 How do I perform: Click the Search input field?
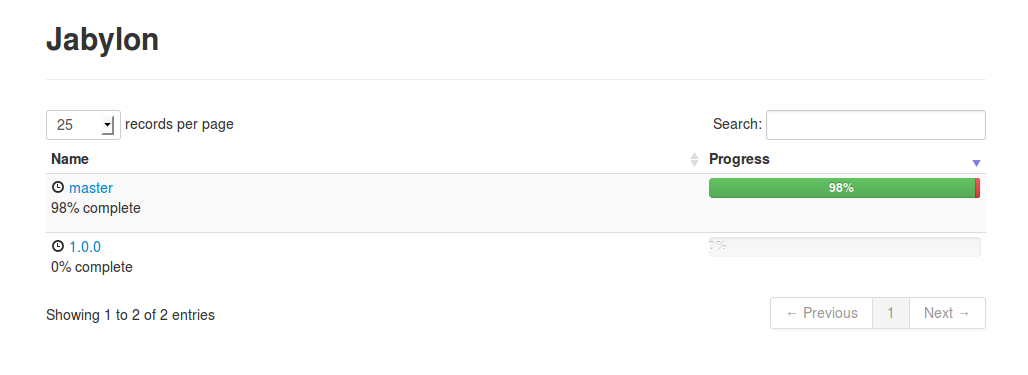(x=876, y=125)
